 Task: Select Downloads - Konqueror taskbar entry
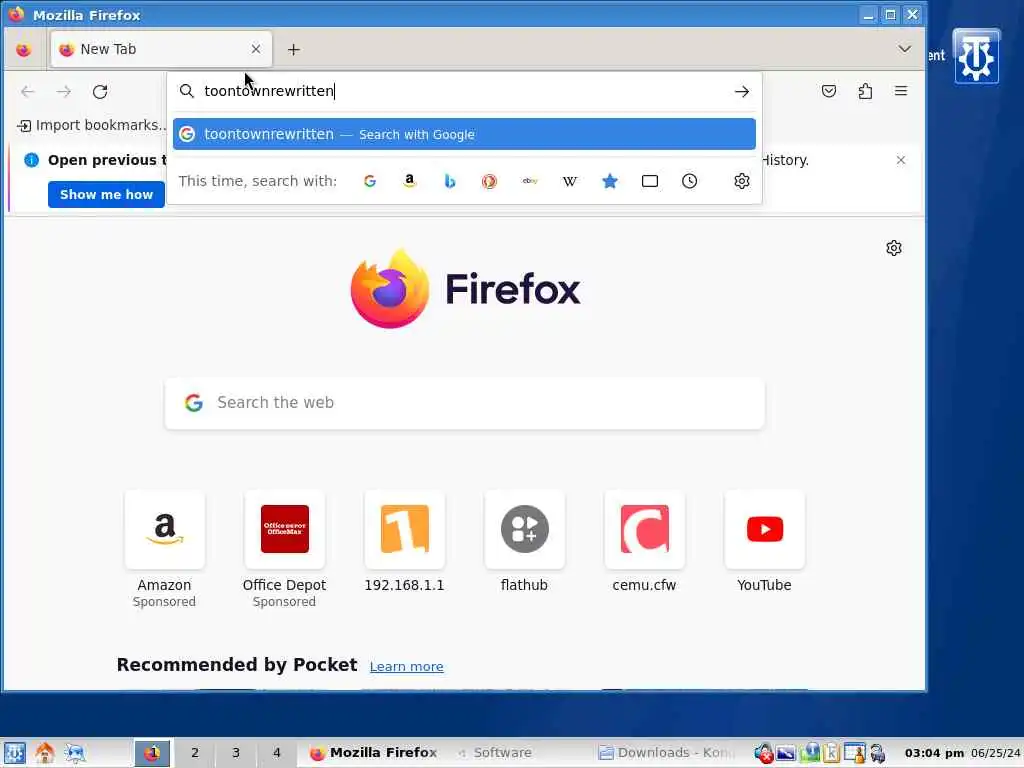point(667,753)
